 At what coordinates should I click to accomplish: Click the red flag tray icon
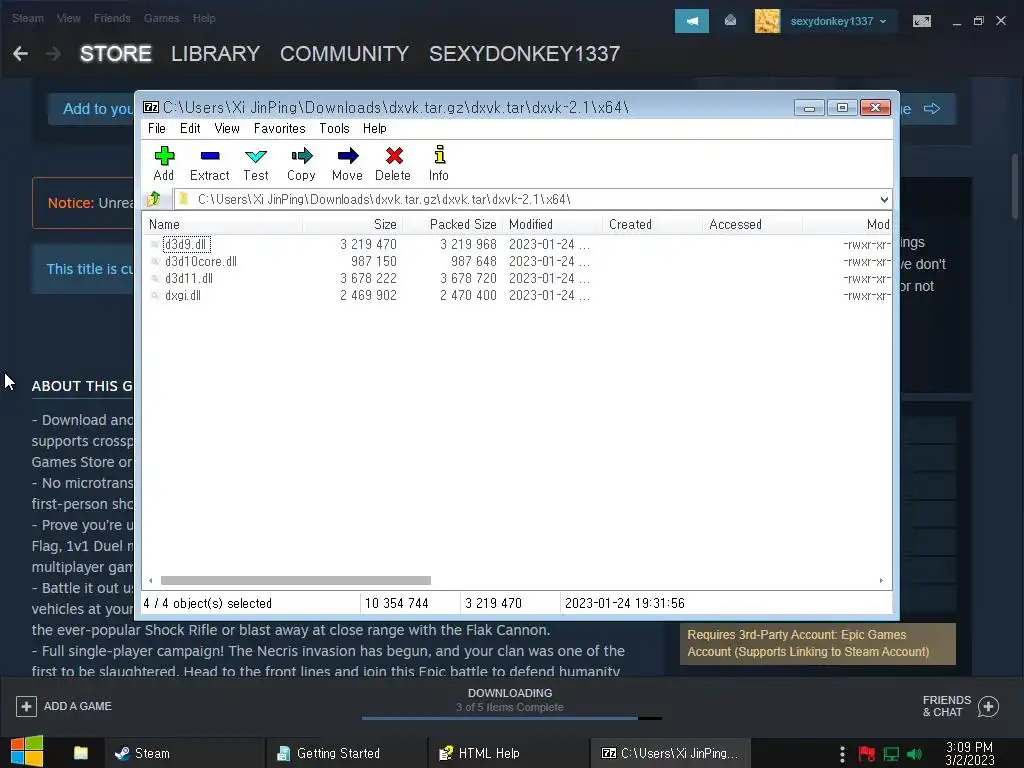point(867,754)
